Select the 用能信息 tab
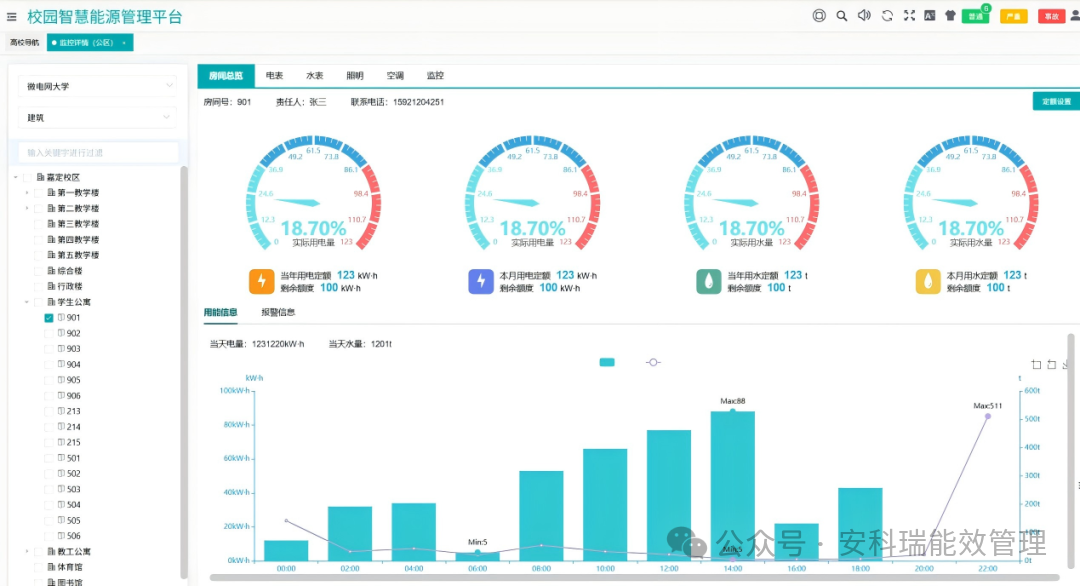Screen dimensions: 1080x586 [x=220, y=312]
